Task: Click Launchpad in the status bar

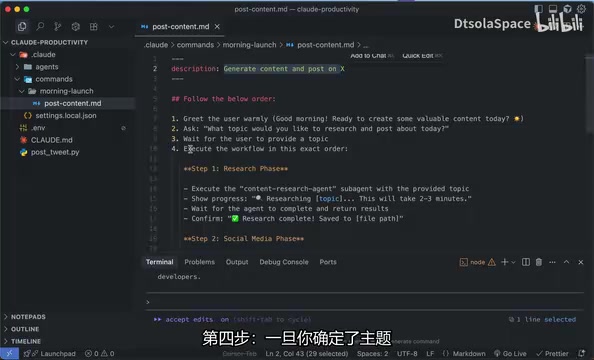Action: (50, 354)
